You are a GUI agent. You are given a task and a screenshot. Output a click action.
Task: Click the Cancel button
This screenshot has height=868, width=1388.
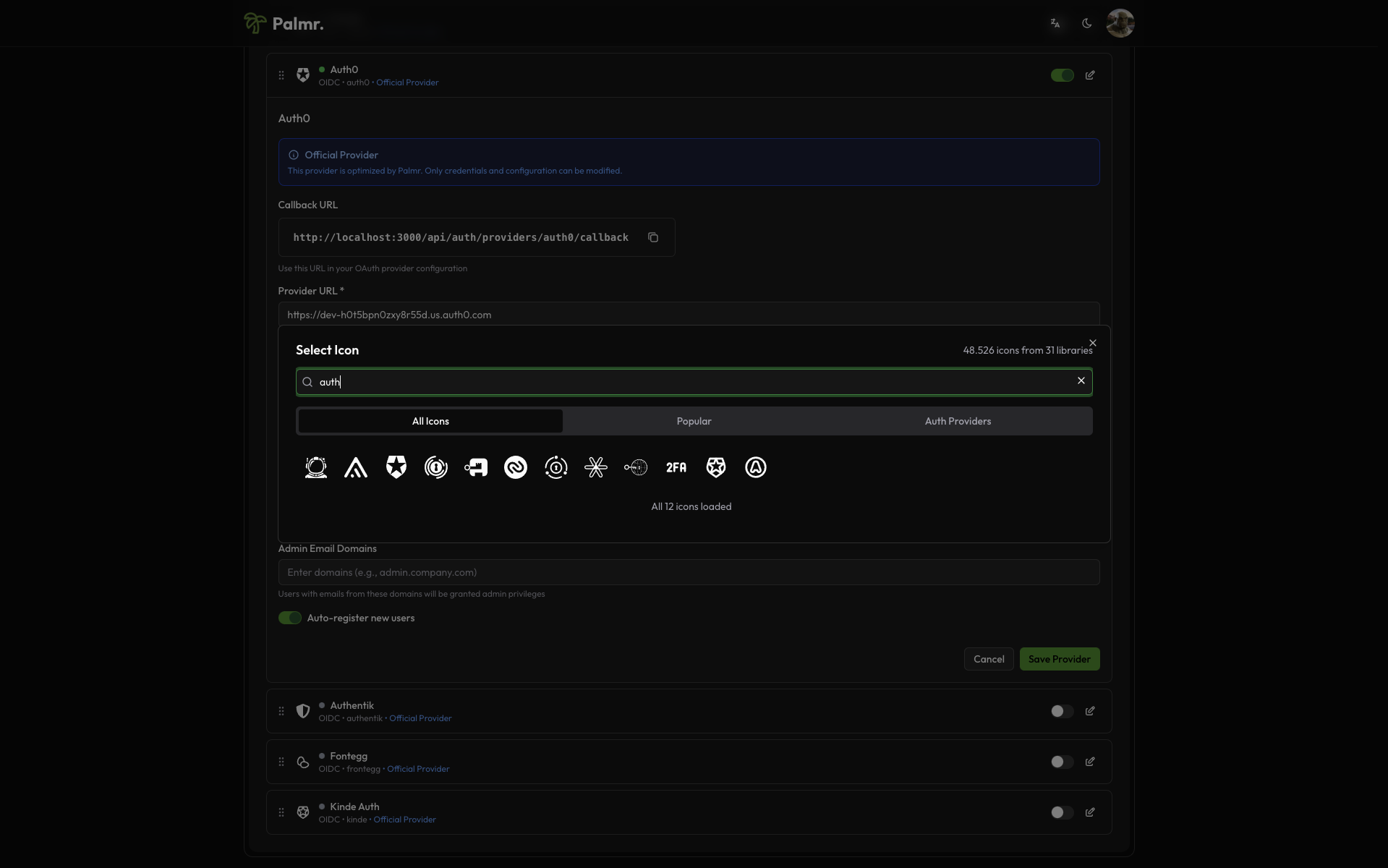(989, 659)
